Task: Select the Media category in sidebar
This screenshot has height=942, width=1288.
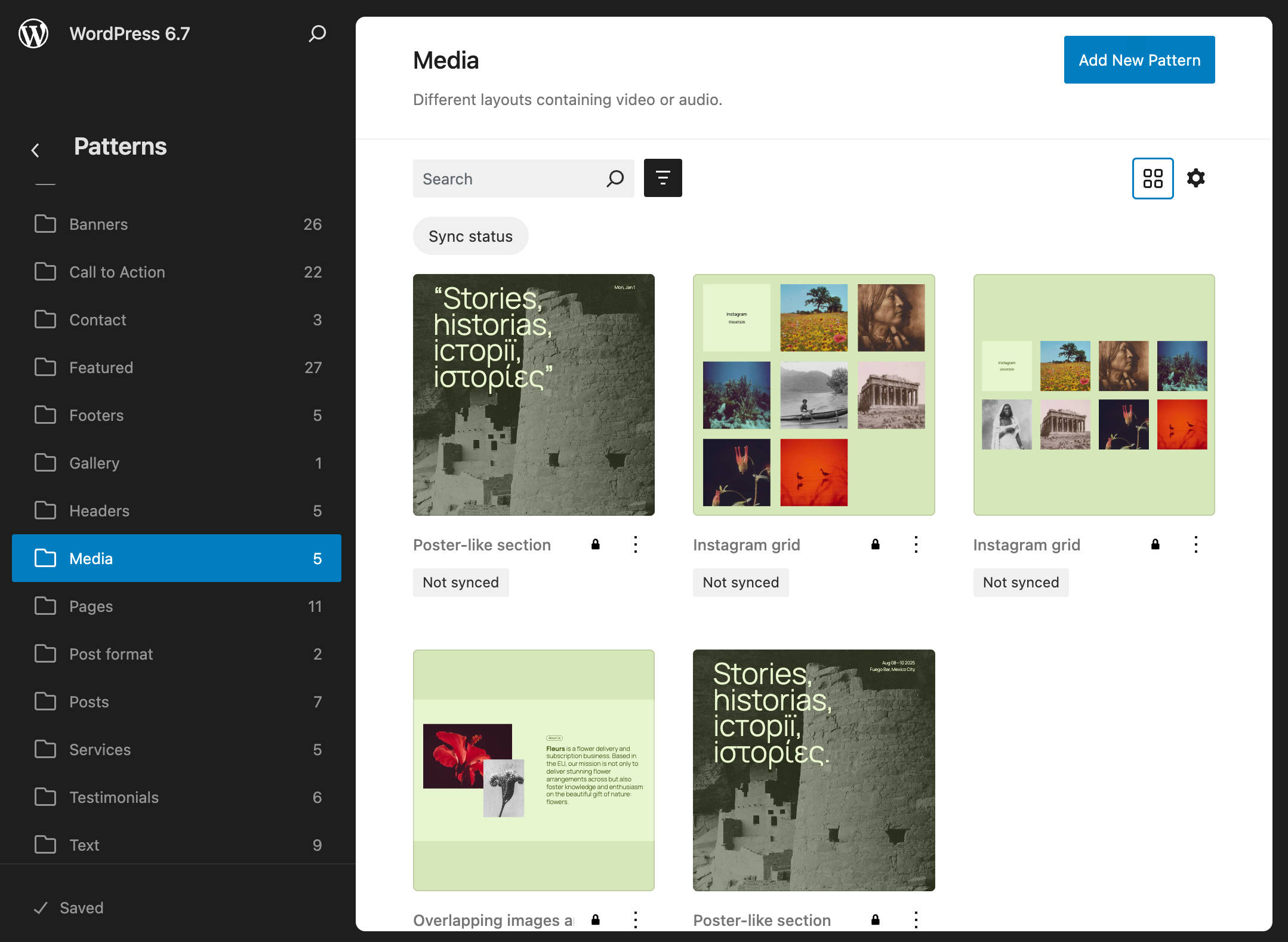Action: tap(176, 558)
